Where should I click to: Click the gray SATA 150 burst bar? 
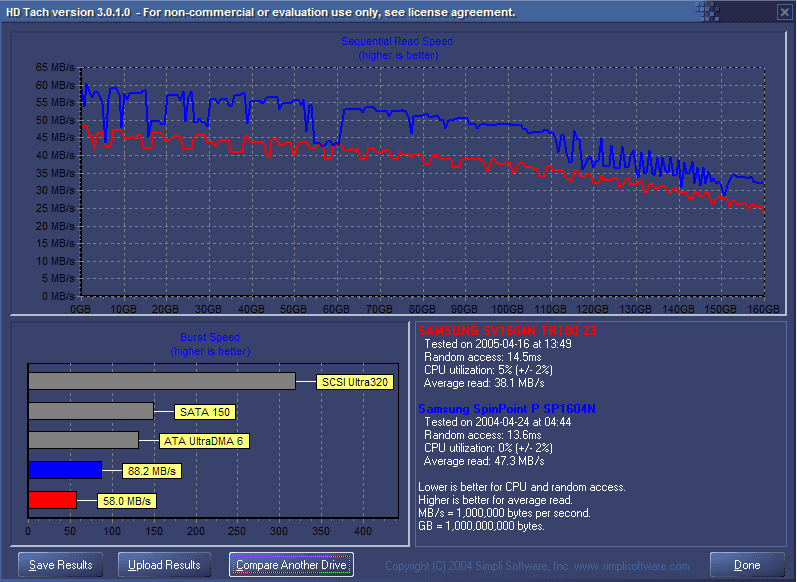[x=91, y=411]
